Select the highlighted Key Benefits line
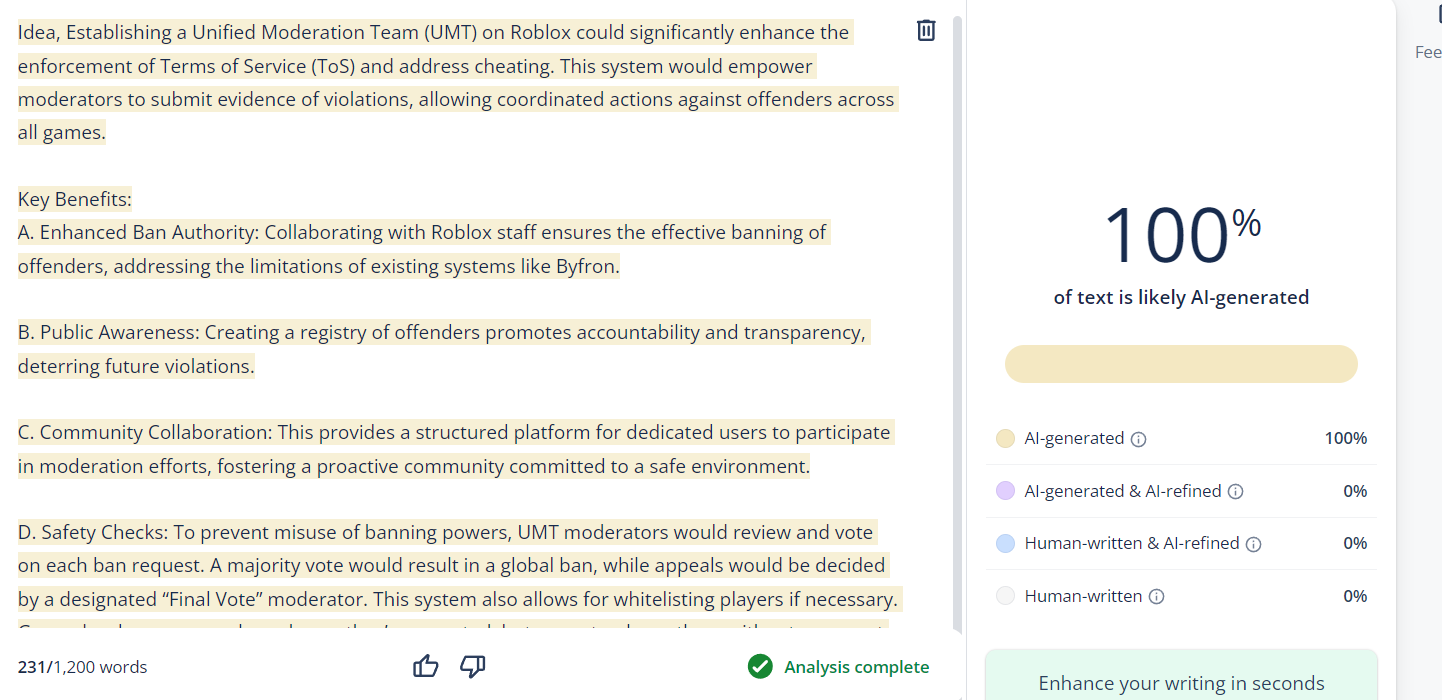Image resolution: width=1442 pixels, height=700 pixels. [x=74, y=198]
